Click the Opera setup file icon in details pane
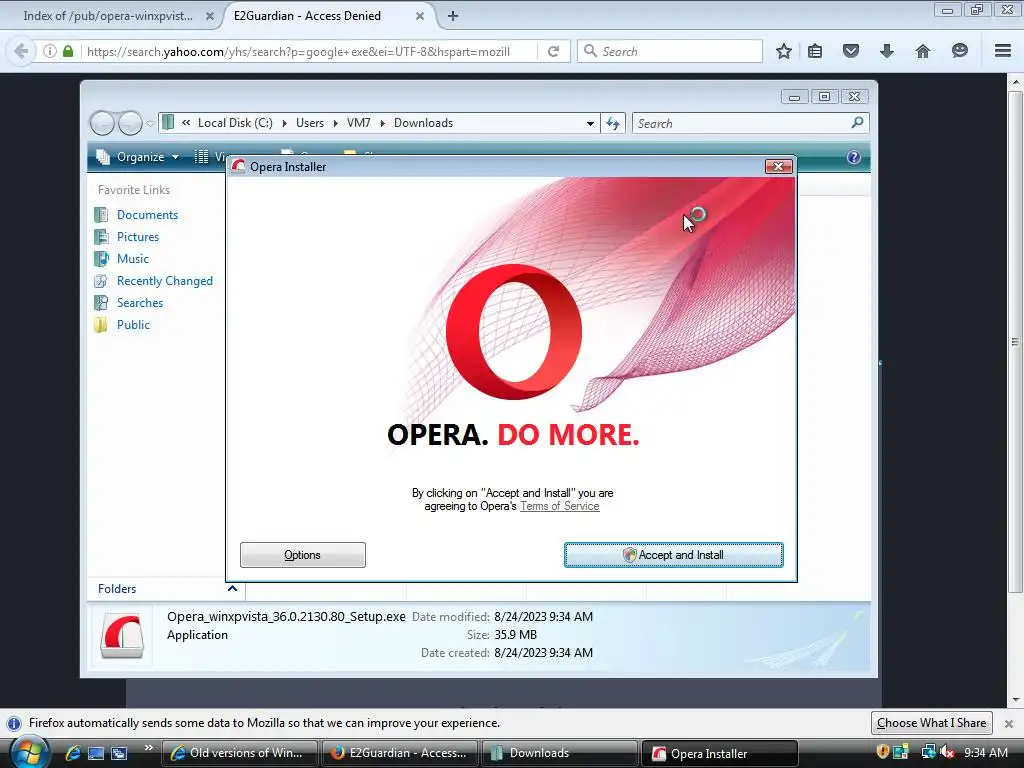Image resolution: width=1024 pixels, height=768 pixels. [x=122, y=635]
